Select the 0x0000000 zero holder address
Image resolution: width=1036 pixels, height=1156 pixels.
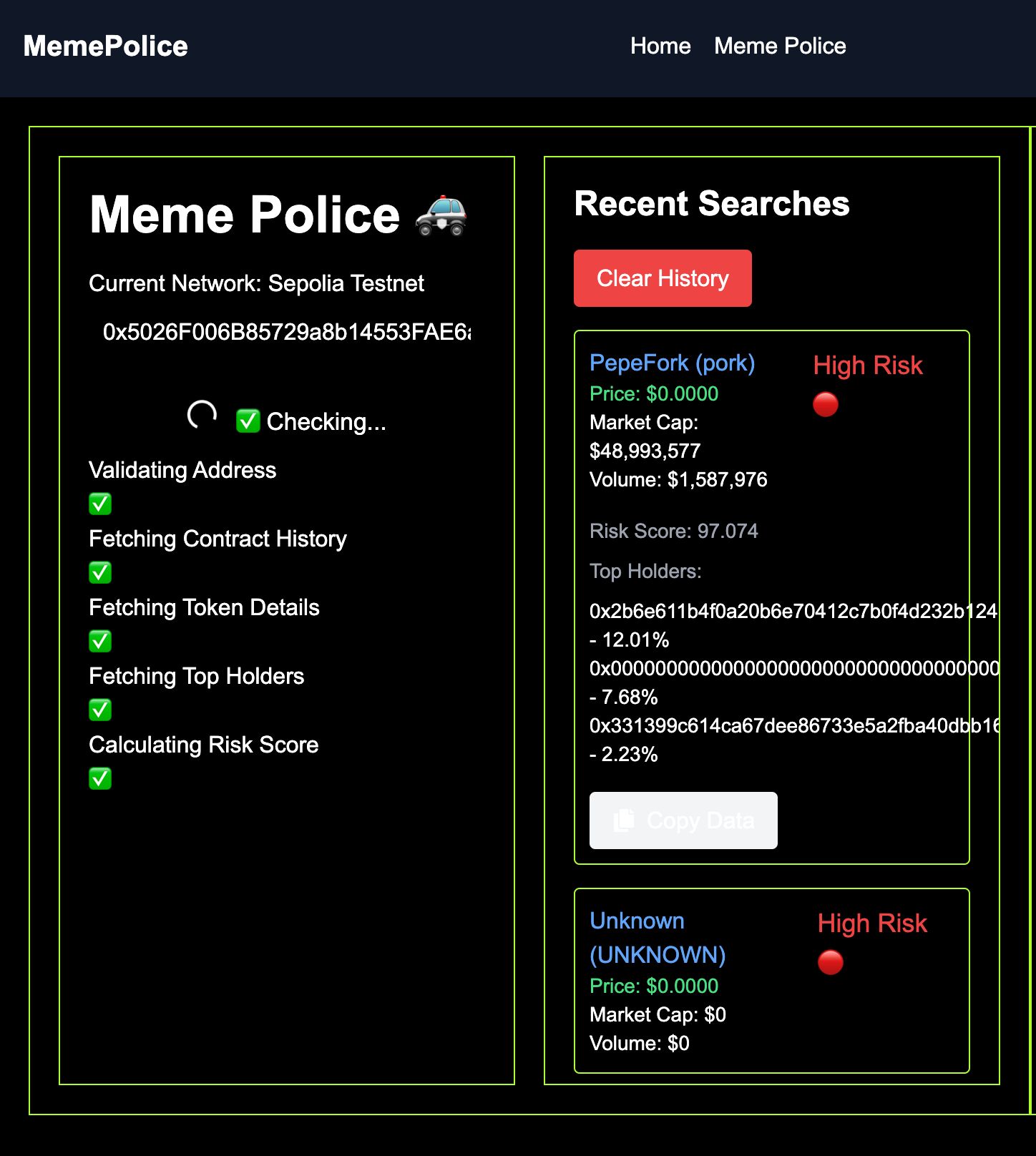point(794,668)
